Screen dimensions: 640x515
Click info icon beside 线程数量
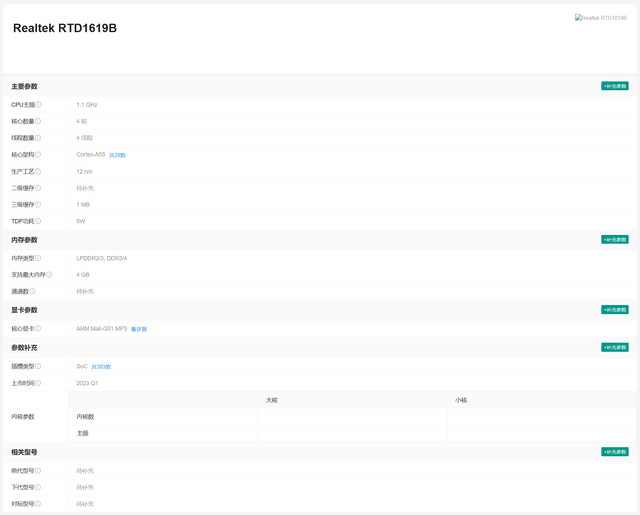[x=38, y=138]
